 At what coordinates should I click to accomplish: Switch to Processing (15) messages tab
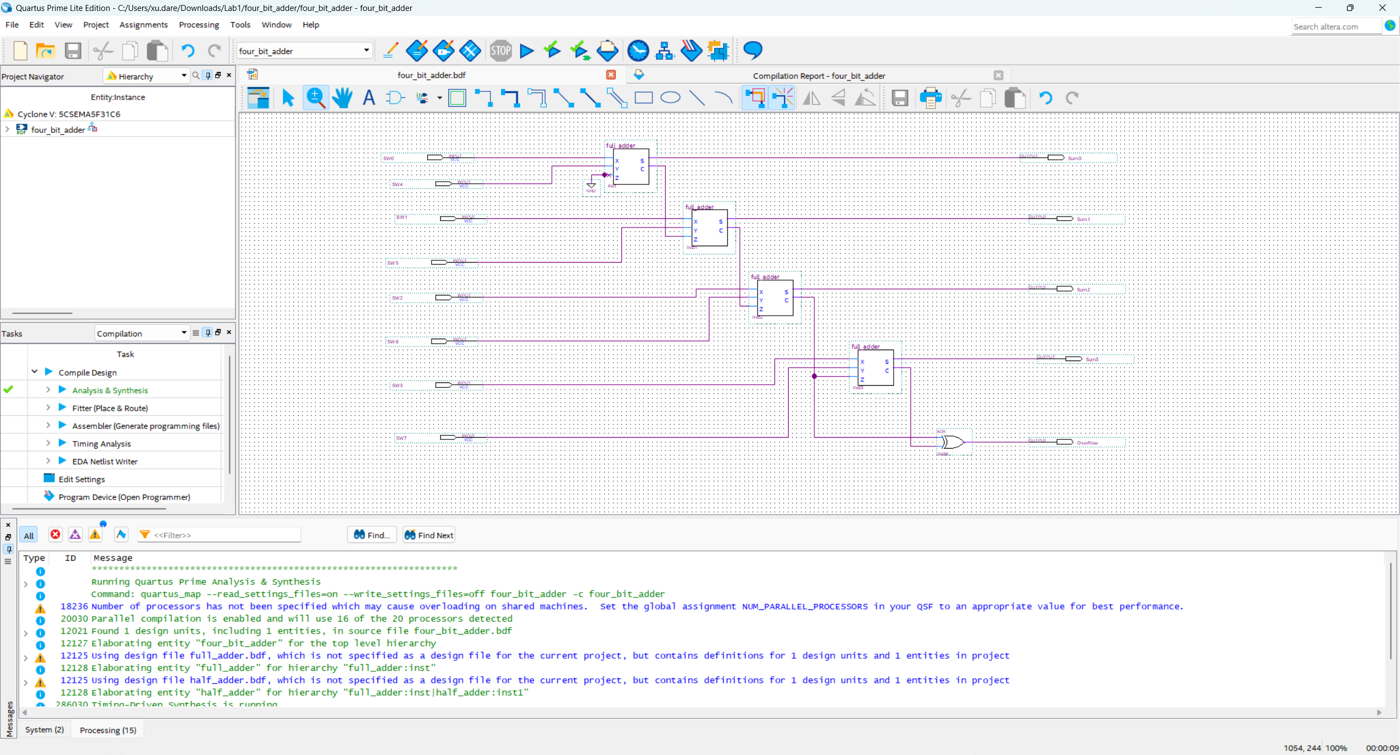pos(108,730)
